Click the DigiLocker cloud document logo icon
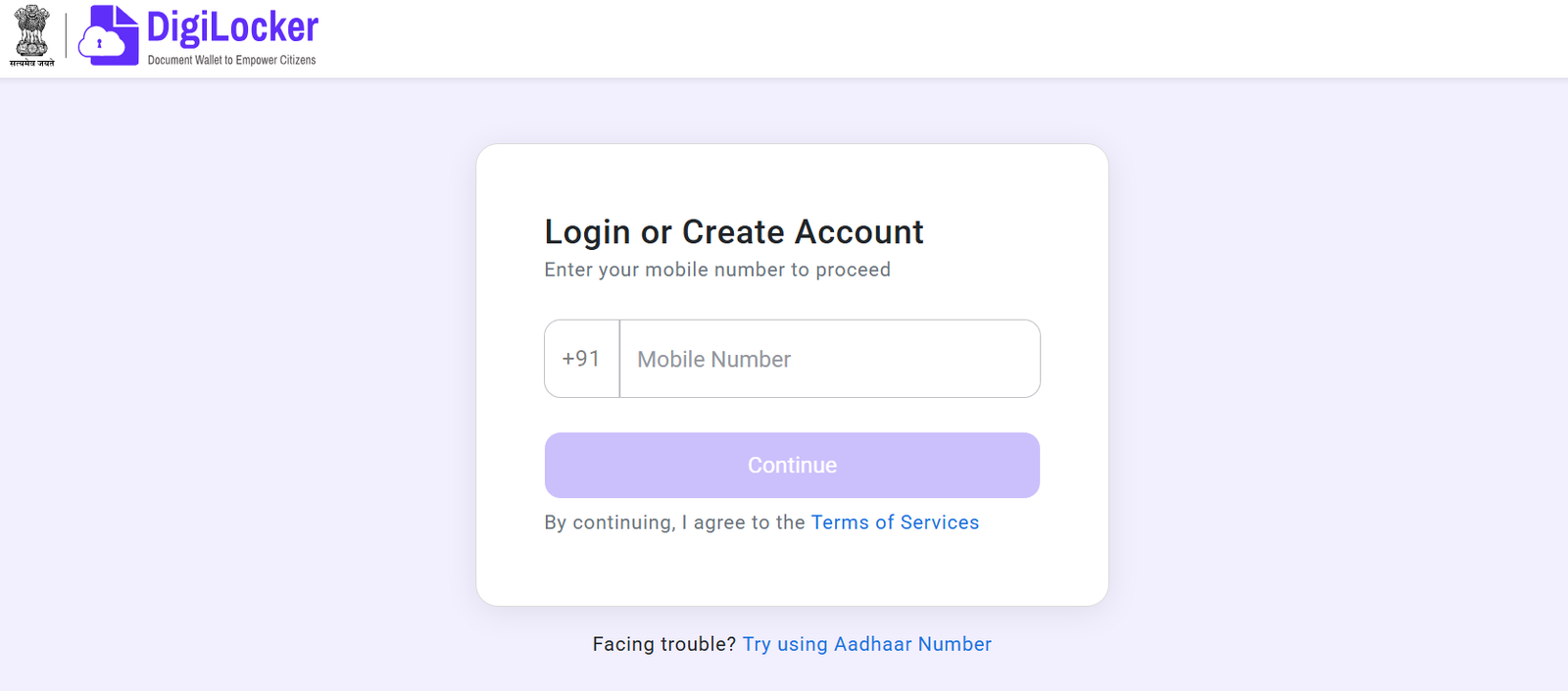Screen dimensions: 1568x691 (108, 35)
